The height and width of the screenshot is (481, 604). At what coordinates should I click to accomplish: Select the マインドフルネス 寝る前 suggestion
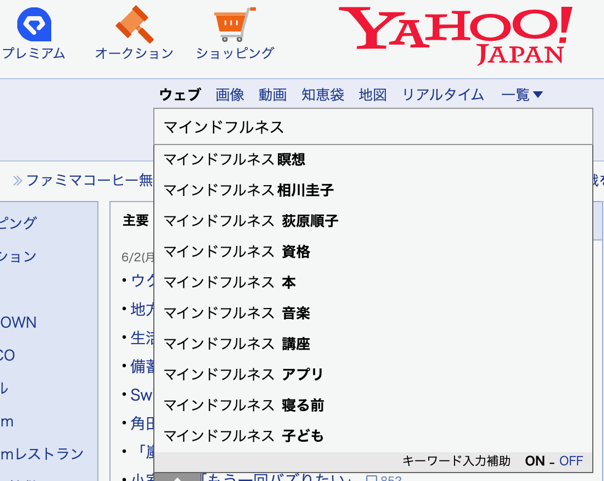point(244,405)
